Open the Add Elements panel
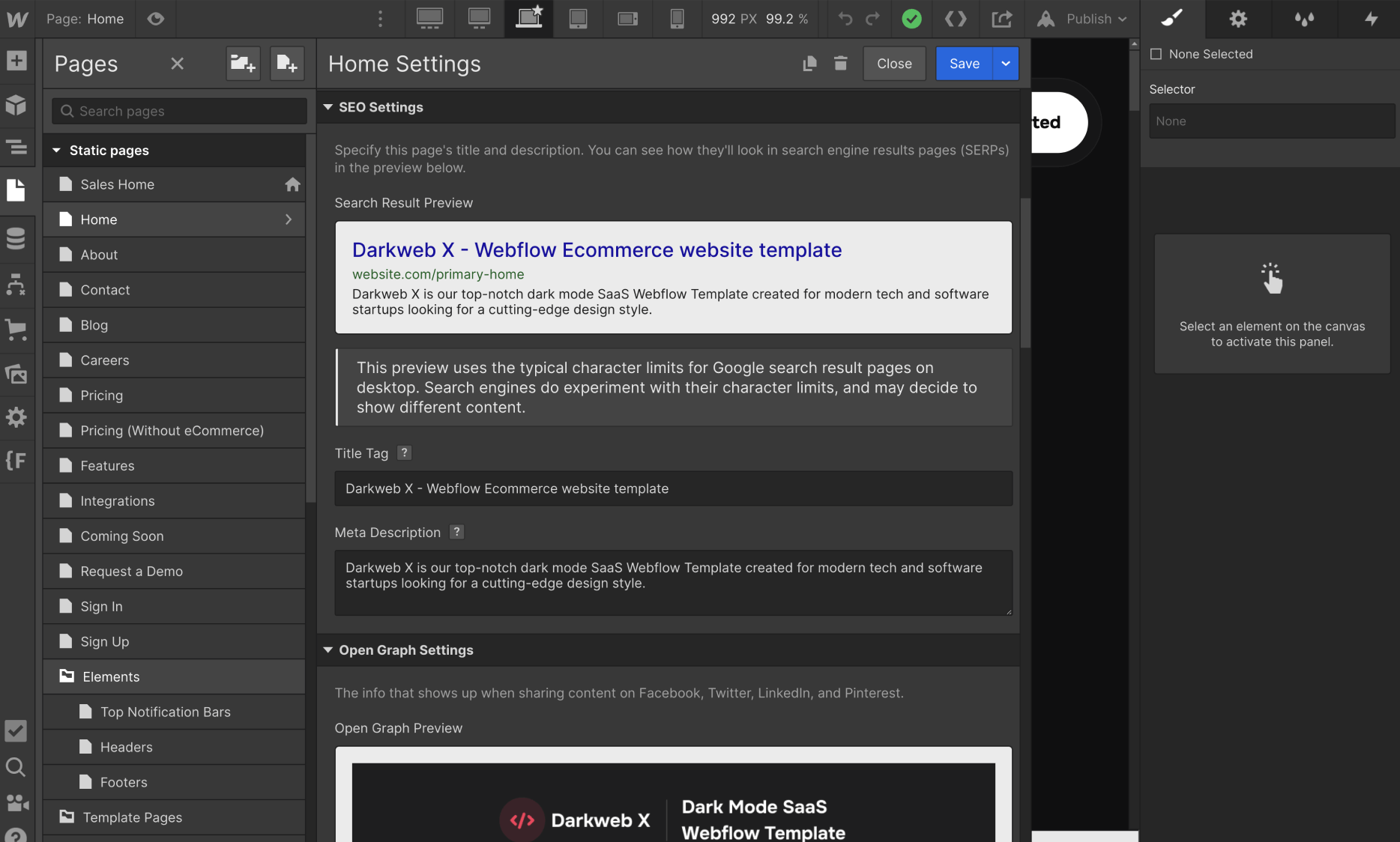 click(16, 59)
